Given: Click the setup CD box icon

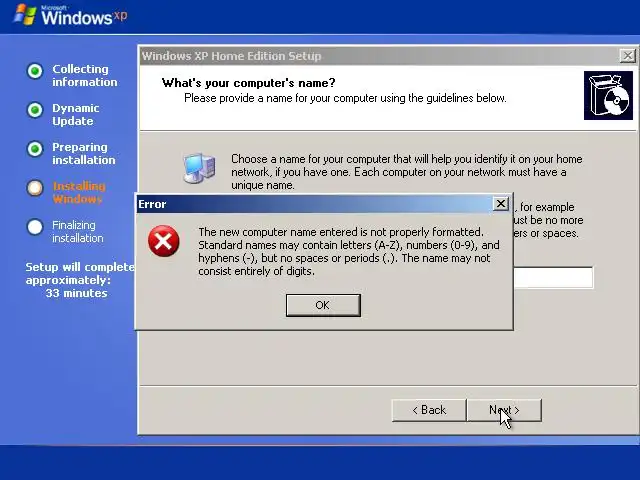Looking at the screenshot, I should point(608,96).
